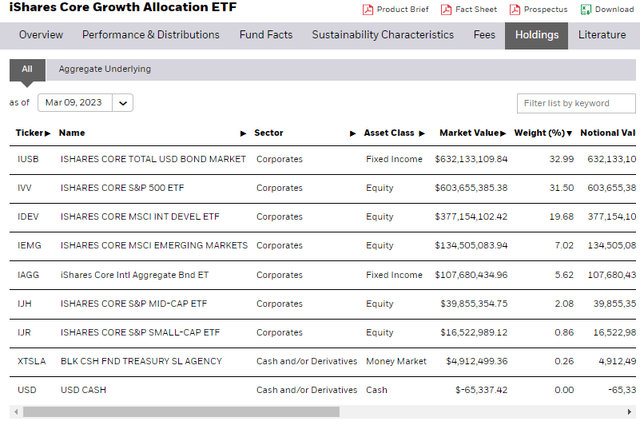
Task: Click the iShares Core Growth Allocation ETF title
Action: pyautogui.click(x=123, y=7)
